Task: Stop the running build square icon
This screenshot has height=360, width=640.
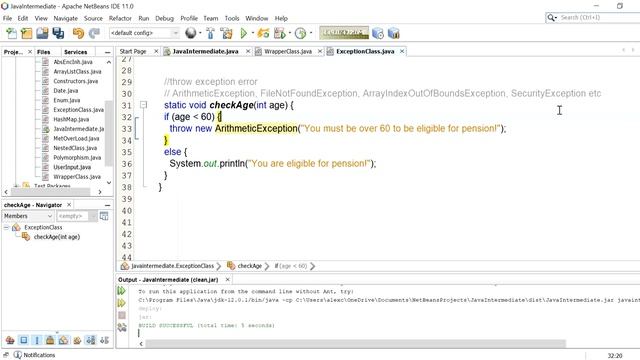Action: coord(122,315)
